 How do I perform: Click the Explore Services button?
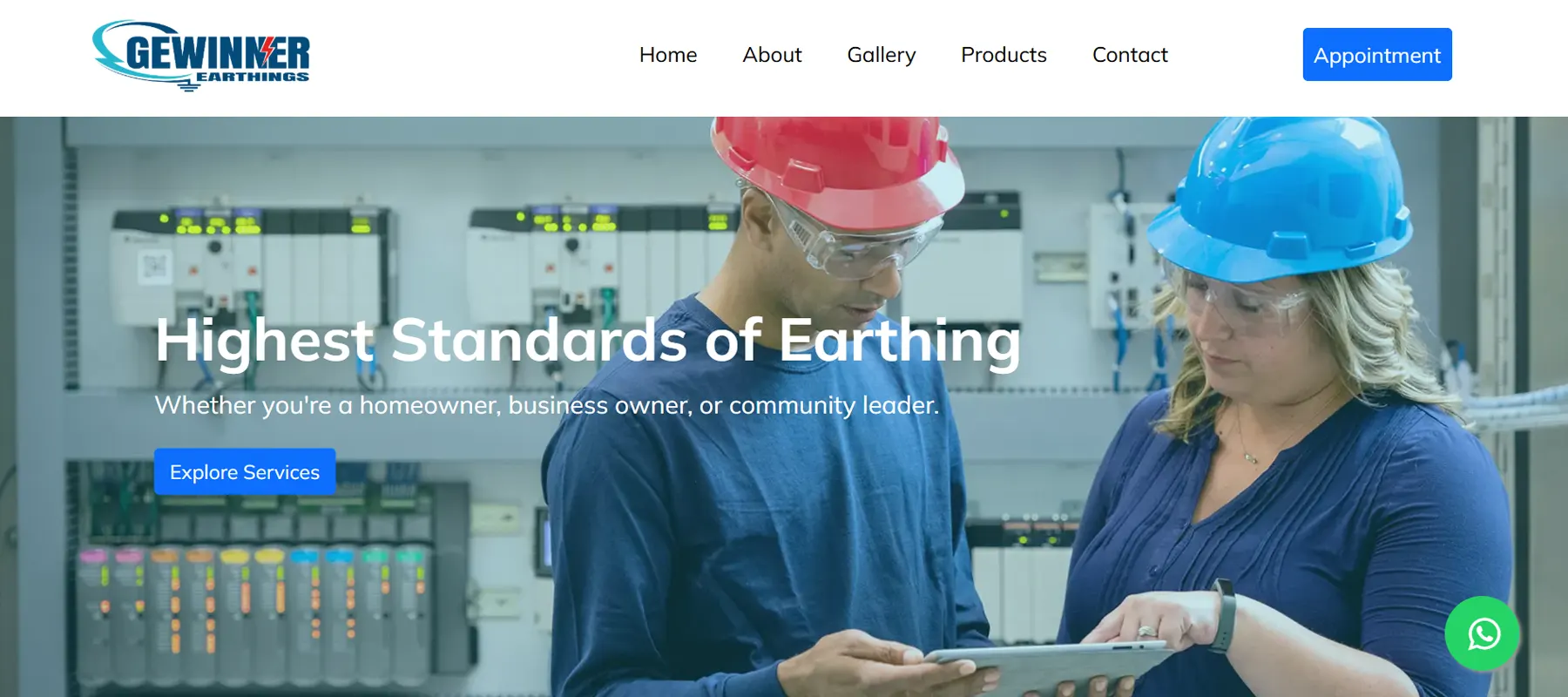(x=245, y=471)
